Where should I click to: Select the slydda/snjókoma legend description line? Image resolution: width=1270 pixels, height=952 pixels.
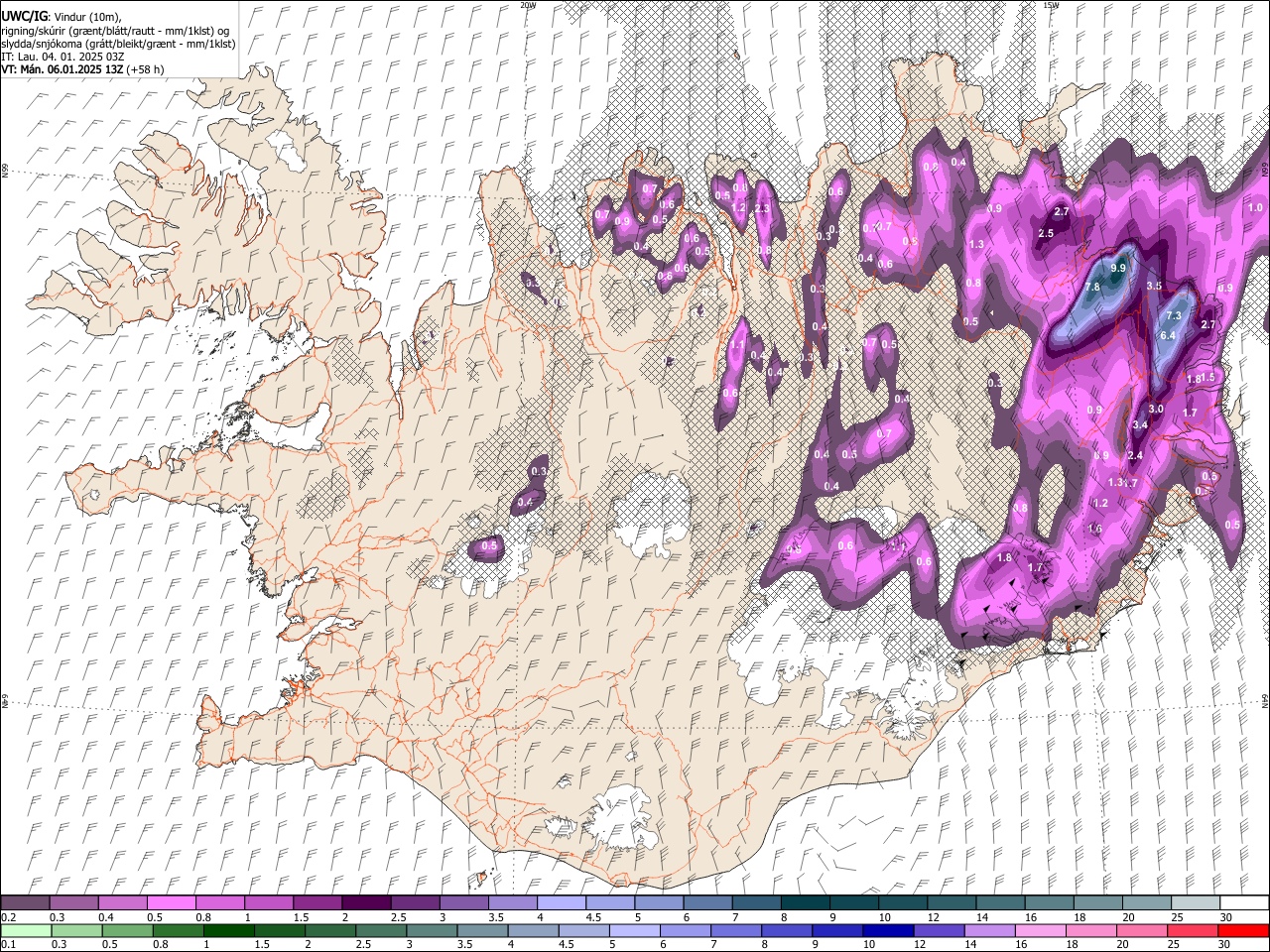118,44
